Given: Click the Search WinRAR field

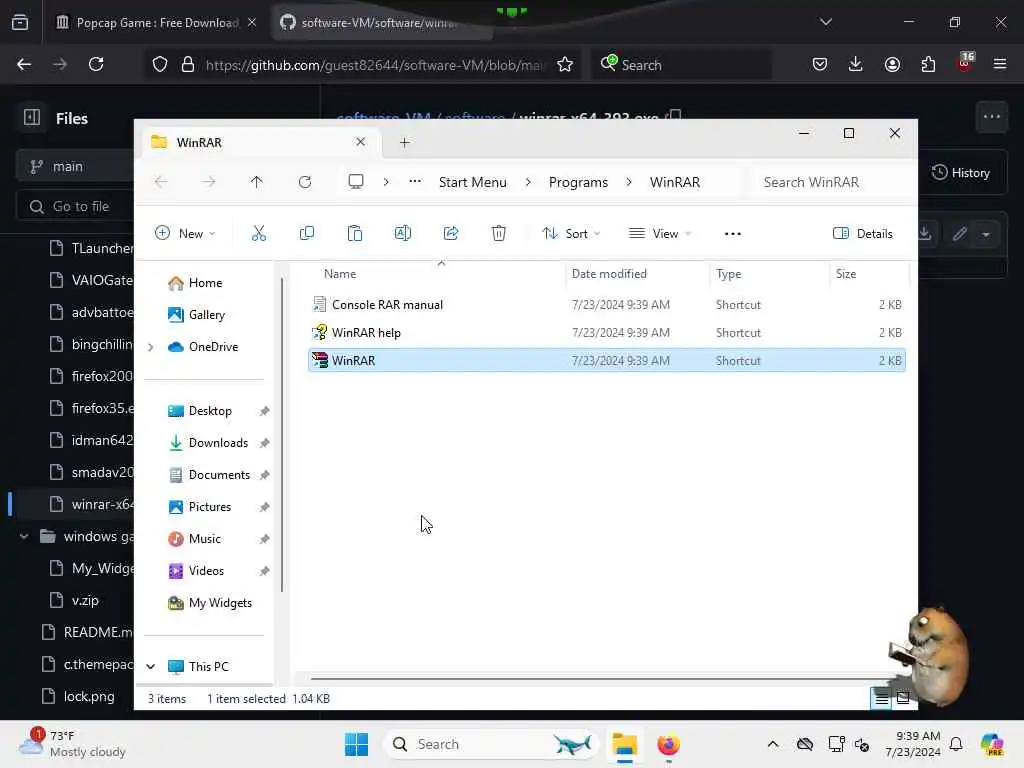Looking at the screenshot, I should pos(829,182).
